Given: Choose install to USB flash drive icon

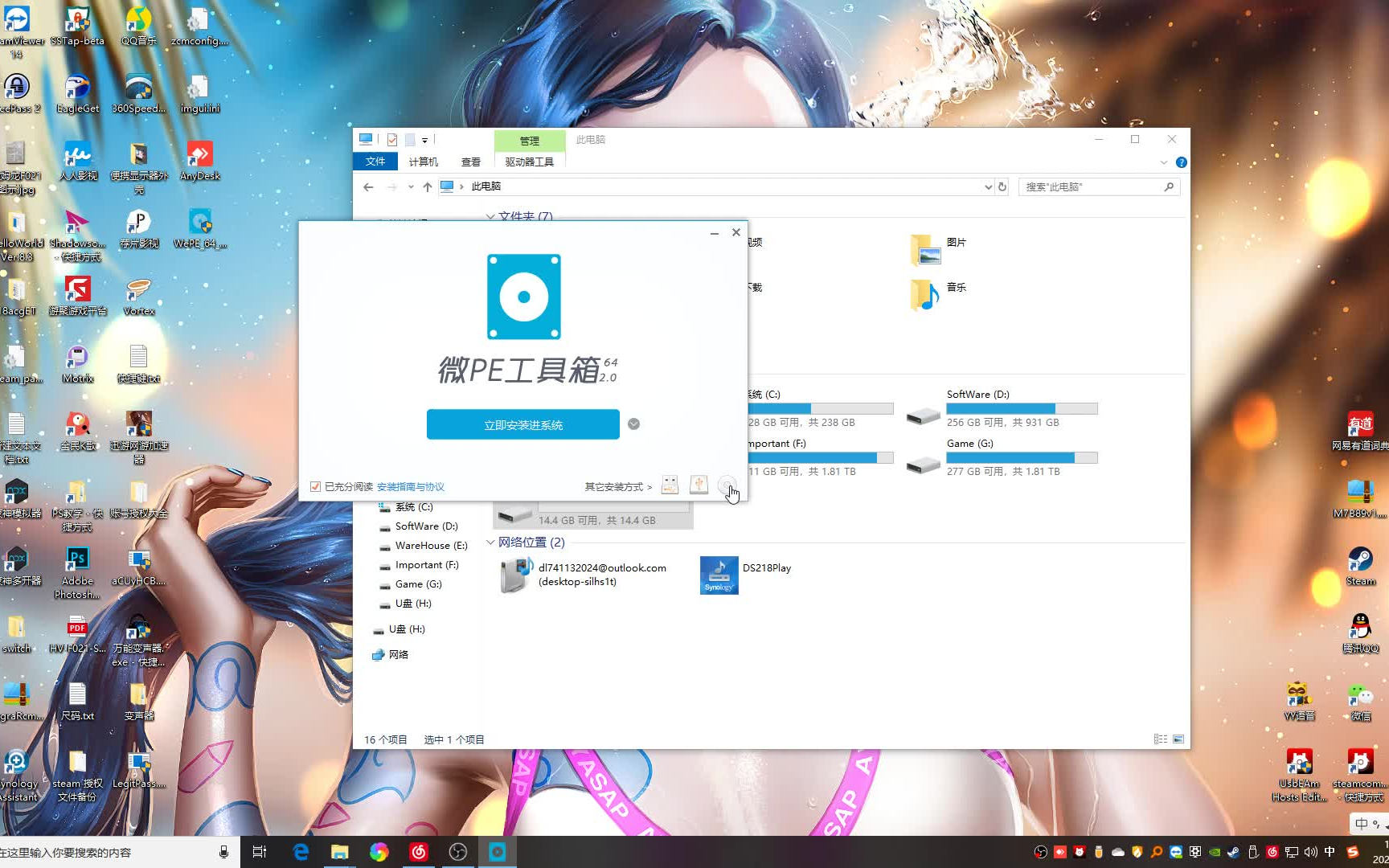Looking at the screenshot, I should [x=670, y=485].
